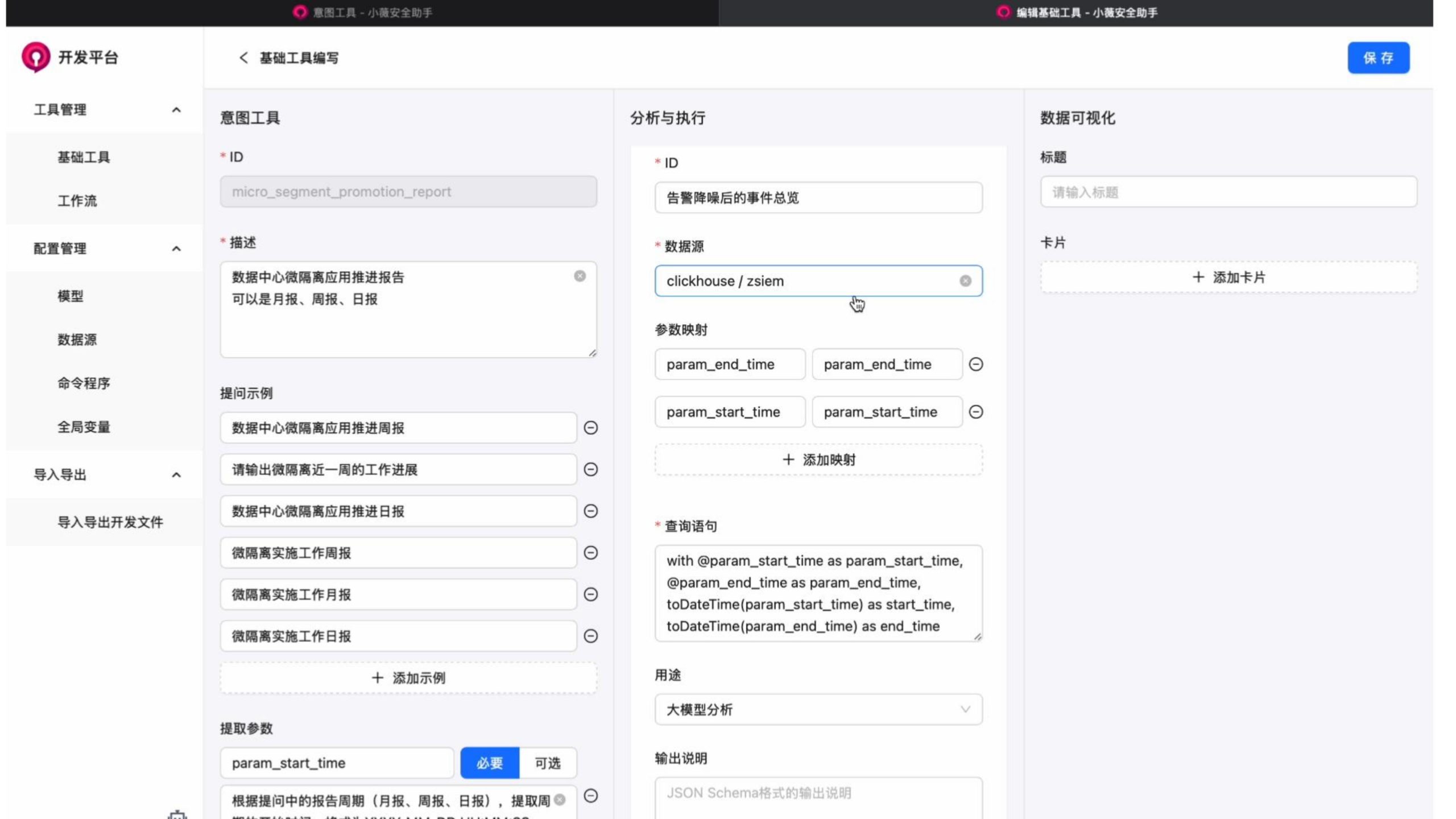Remove the param_end_time mapping row

[976, 364]
